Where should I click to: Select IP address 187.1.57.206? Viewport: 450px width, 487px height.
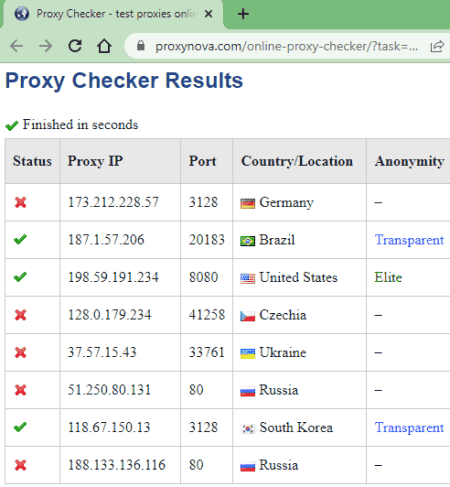[106, 240]
